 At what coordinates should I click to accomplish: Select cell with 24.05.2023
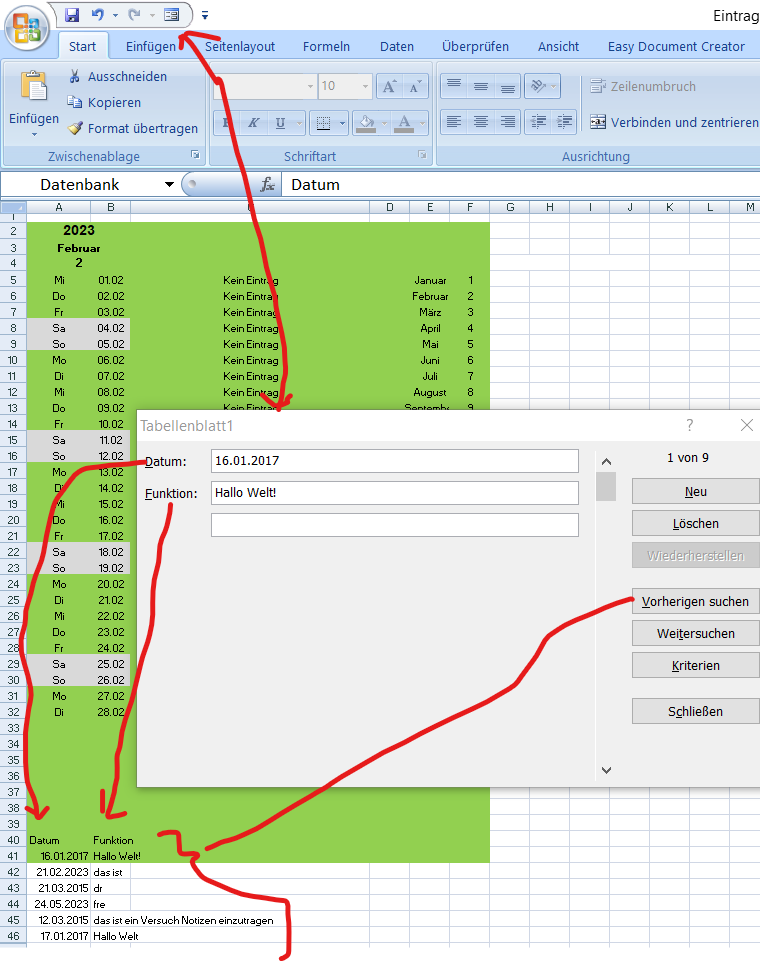pos(59,904)
